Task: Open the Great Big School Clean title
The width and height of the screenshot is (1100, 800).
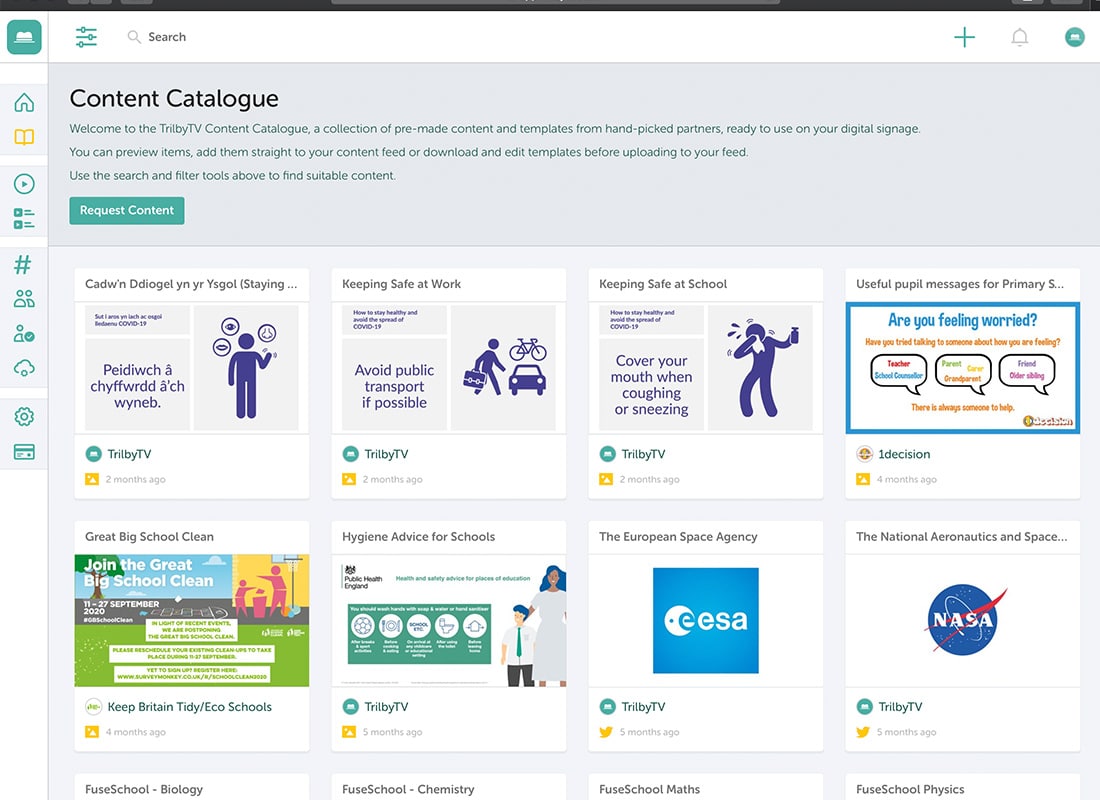Action: point(149,536)
